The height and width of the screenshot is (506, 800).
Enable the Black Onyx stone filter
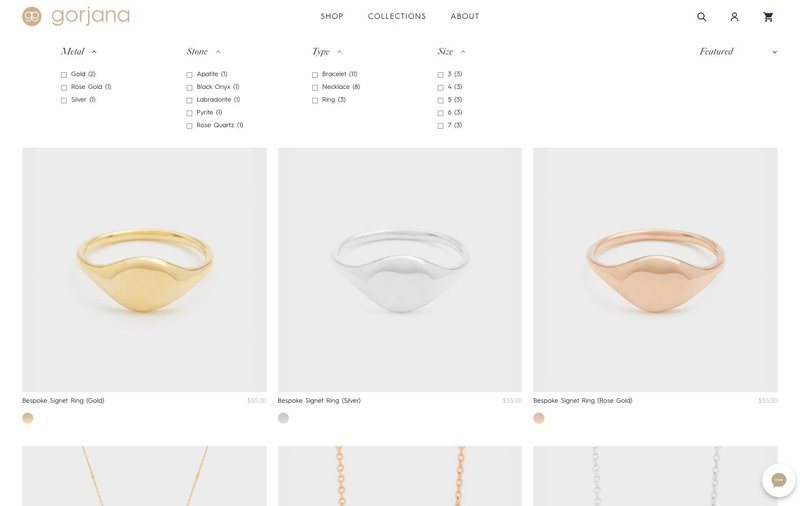click(189, 87)
